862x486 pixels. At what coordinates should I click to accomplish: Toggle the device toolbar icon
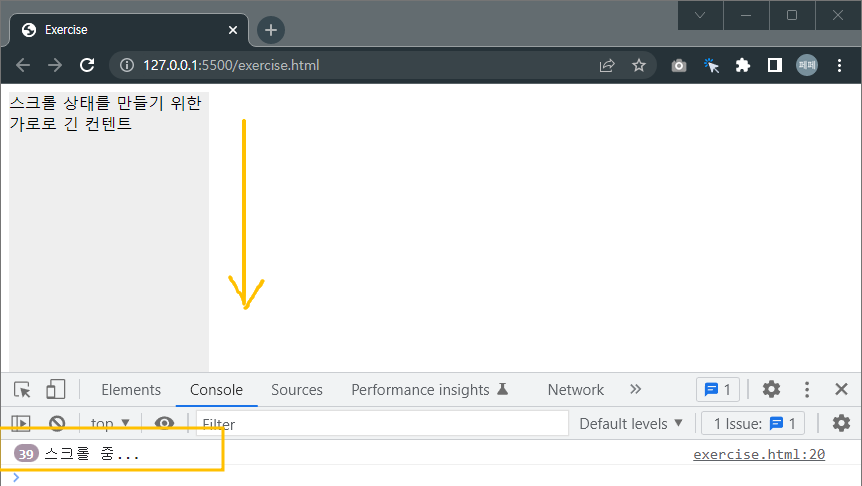[x=56, y=389]
